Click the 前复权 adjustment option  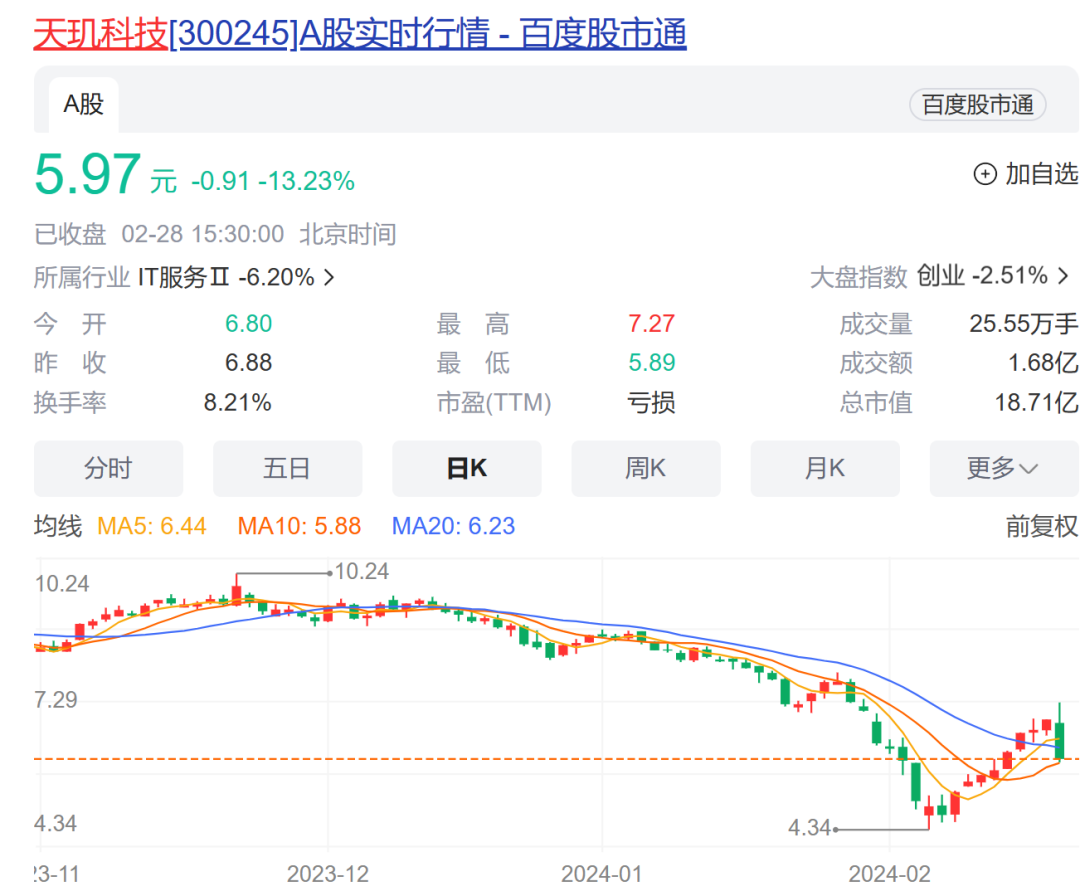pos(1041,526)
